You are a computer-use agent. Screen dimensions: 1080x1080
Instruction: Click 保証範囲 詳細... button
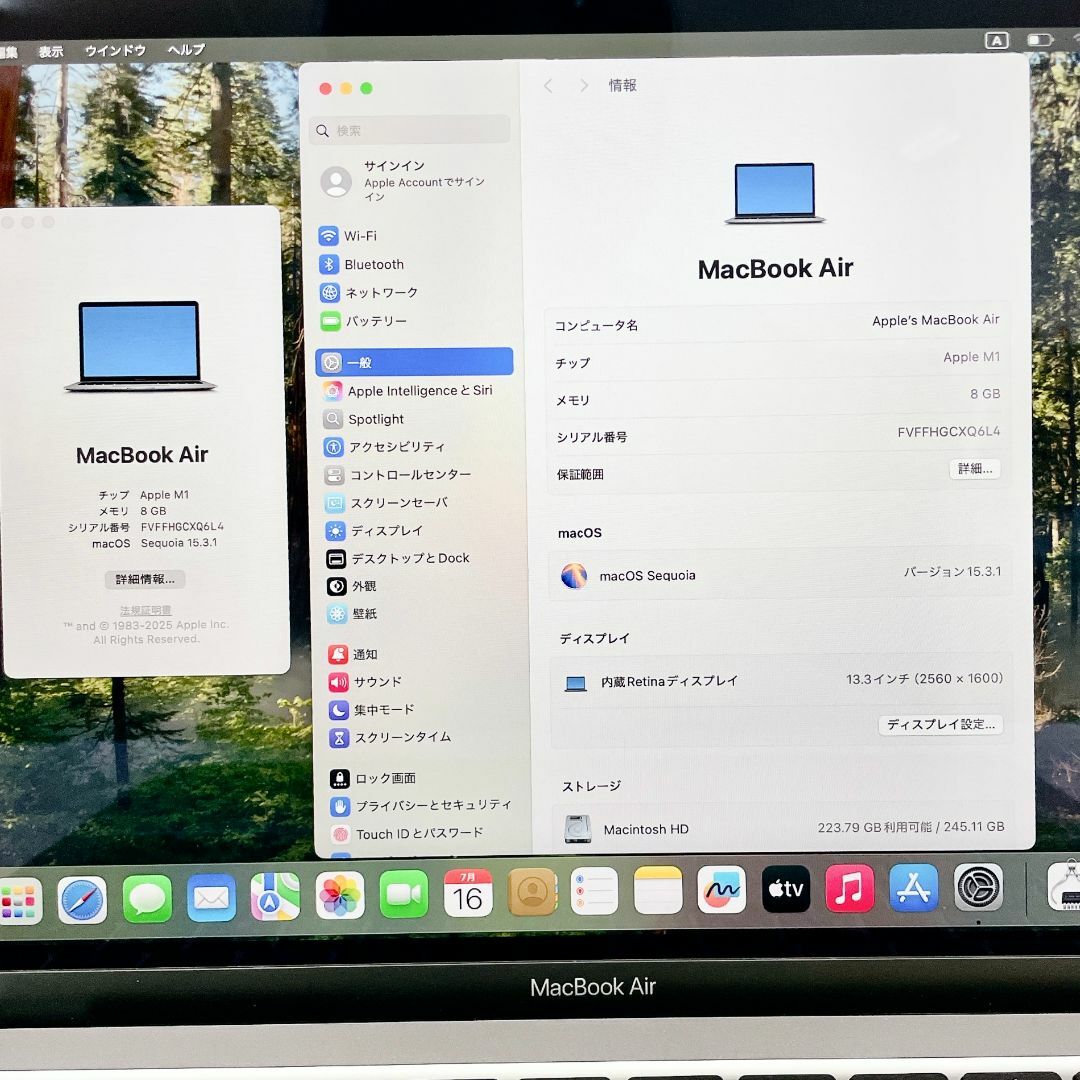pos(975,469)
